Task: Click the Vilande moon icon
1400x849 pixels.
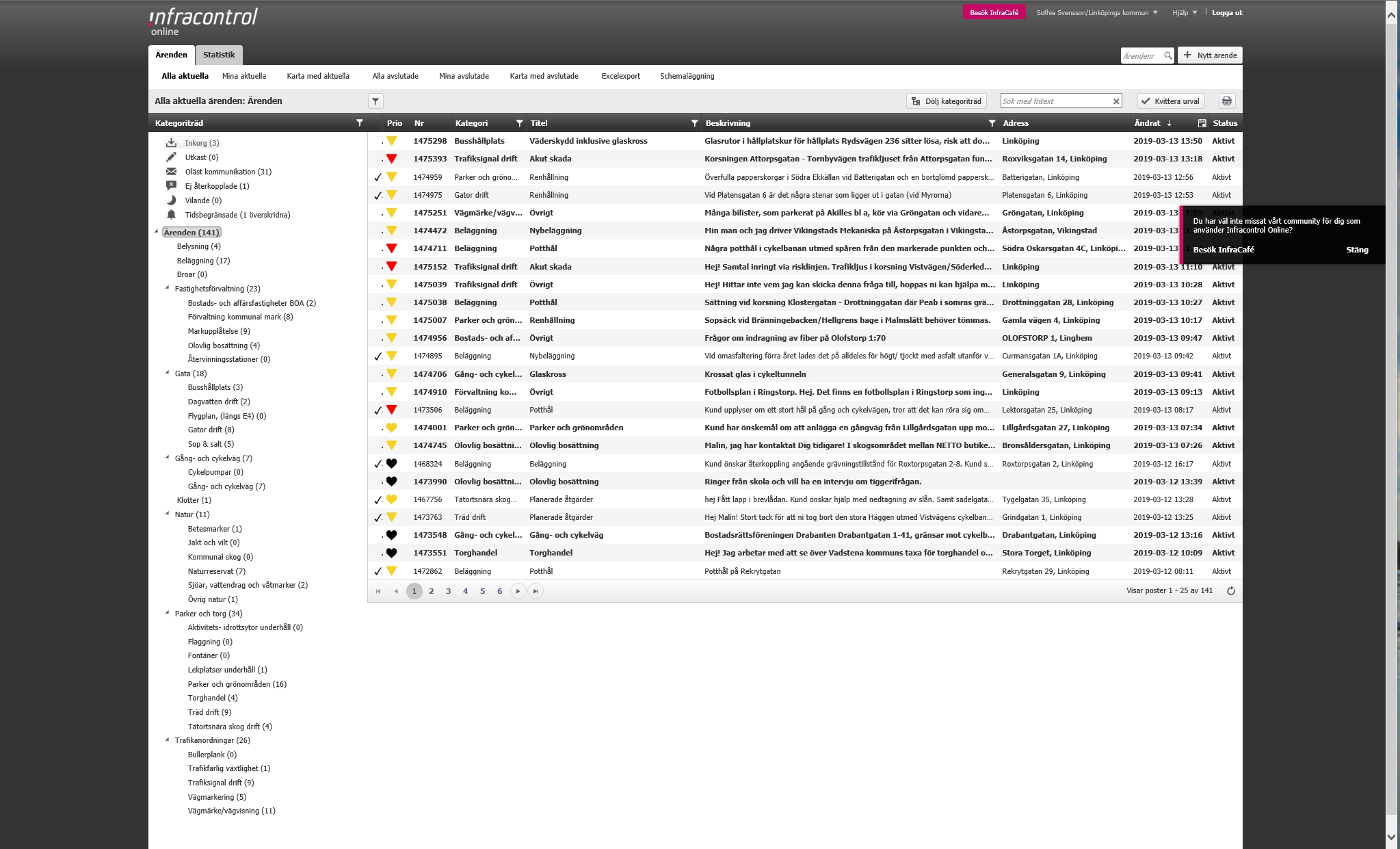Action: 171,200
